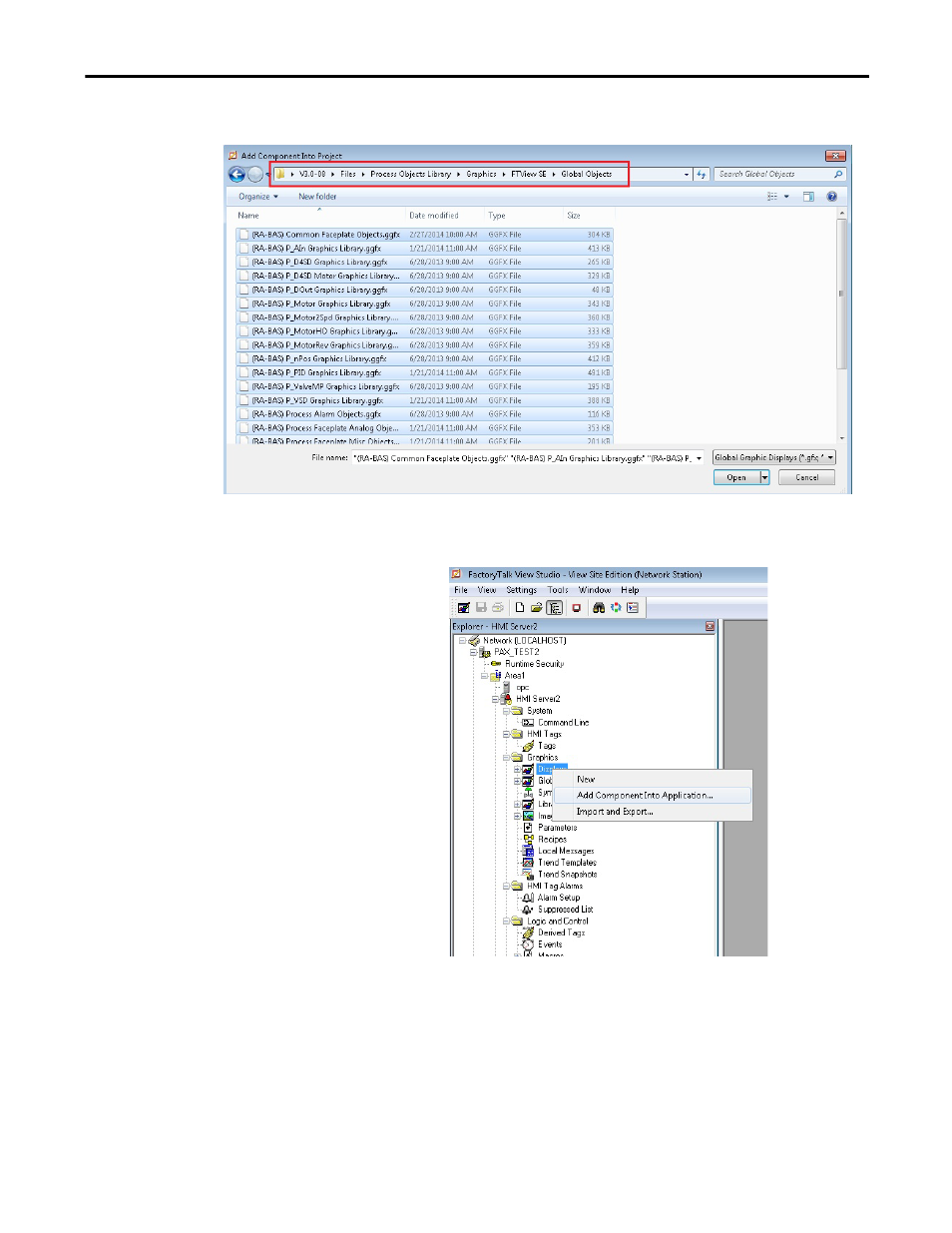952x1233 pixels.
Task: Collapse the HMI Tags folder
Action: click(x=507, y=734)
